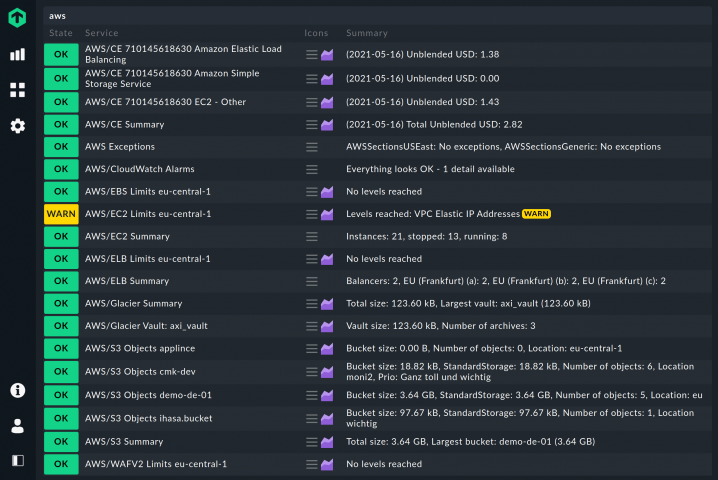This screenshot has height=480, width=718.
Task: Click the Checkmk logo icon
Action: point(17,18)
